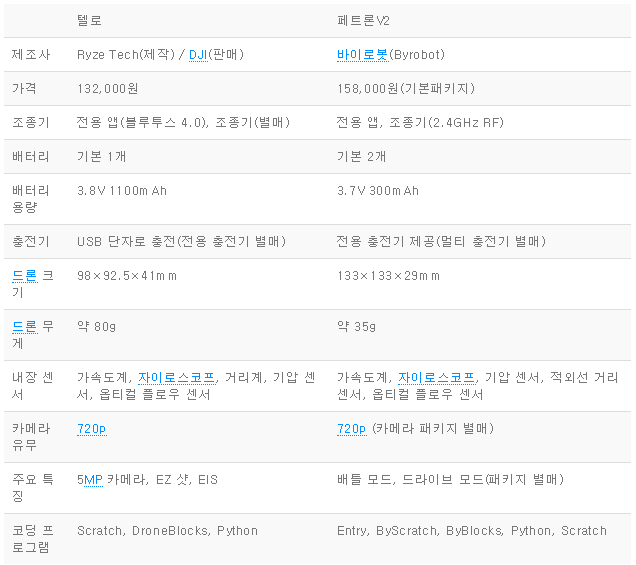Click 드론 link in 드론 무게 row
636x565 pixels.
(25, 327)
